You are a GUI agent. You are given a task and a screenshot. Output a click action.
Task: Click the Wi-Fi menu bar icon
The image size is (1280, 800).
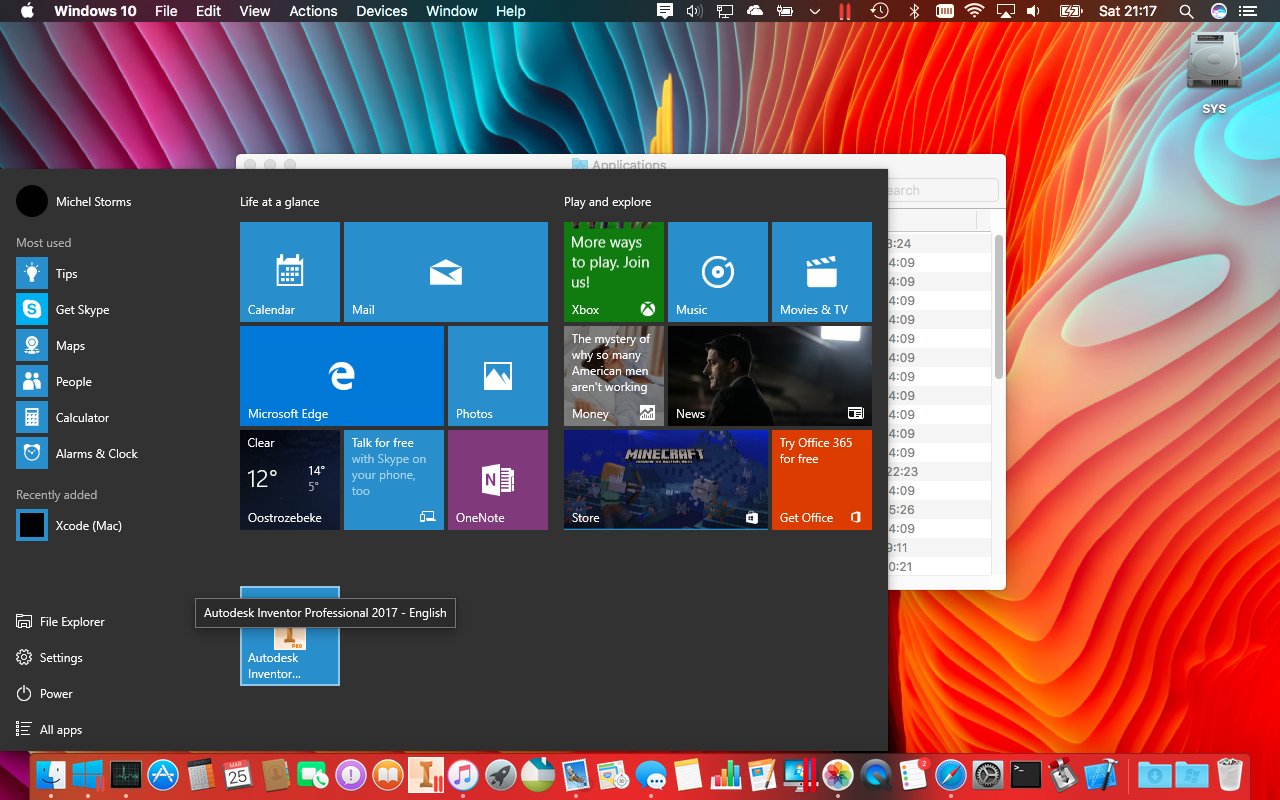coord(974,11)
